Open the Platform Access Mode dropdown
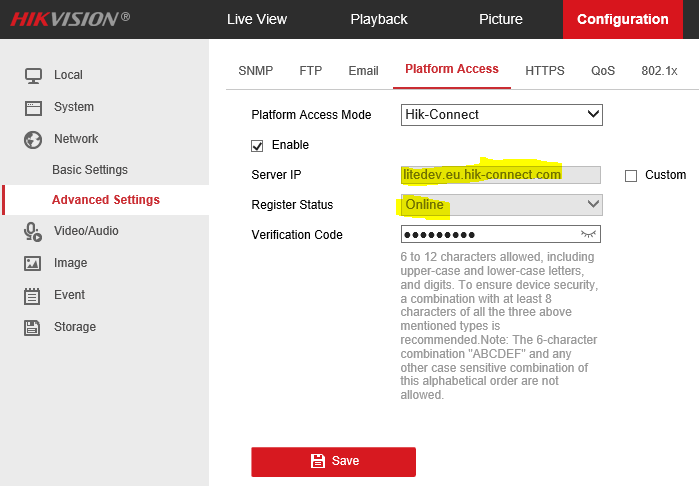The width and height of the screenshot is (699, 486). 501,115
